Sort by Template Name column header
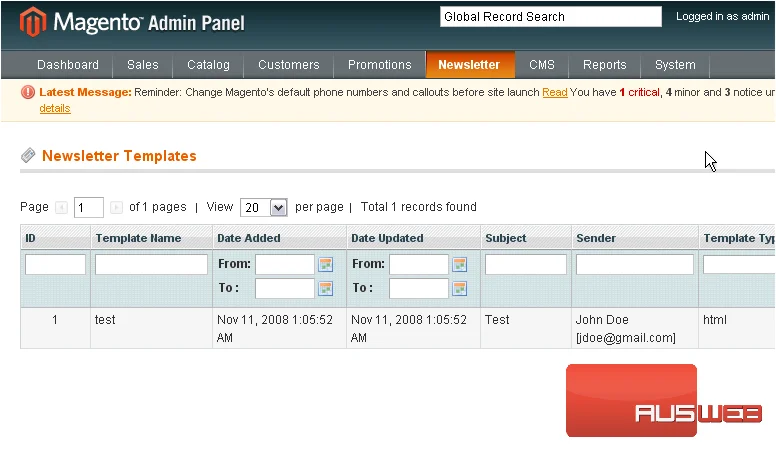This screenshot has width=776, height=450. (x=139, y=238)
